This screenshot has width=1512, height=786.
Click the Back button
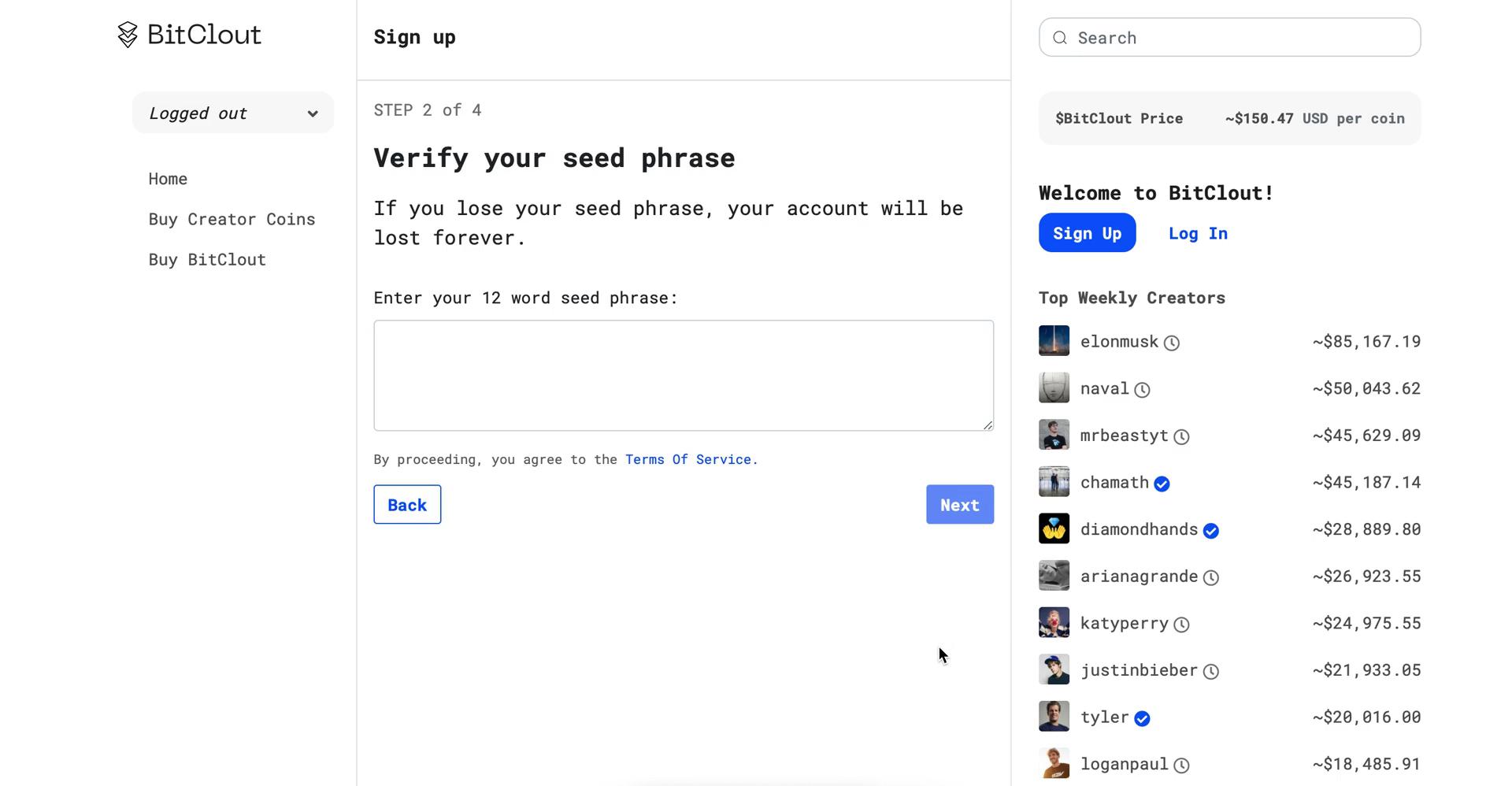[x=407, y=504]
